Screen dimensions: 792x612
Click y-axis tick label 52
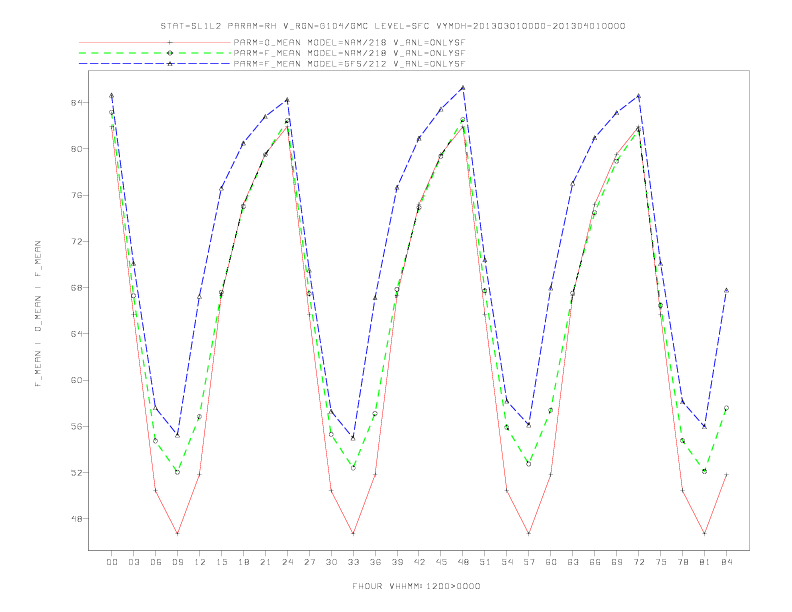click(76, 473)
